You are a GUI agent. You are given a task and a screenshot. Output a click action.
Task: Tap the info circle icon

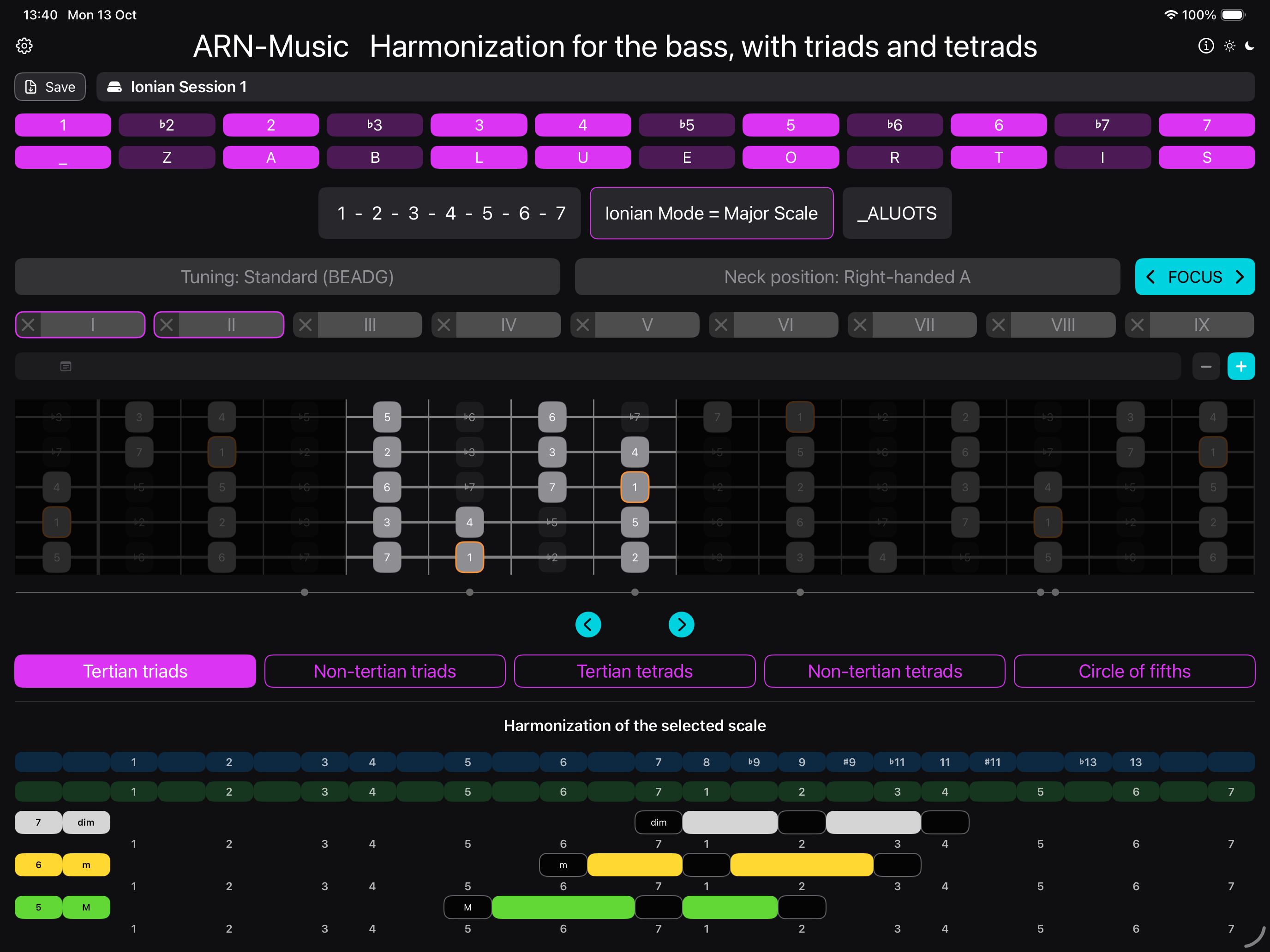pyautogui.click(x=1206, y=46)
